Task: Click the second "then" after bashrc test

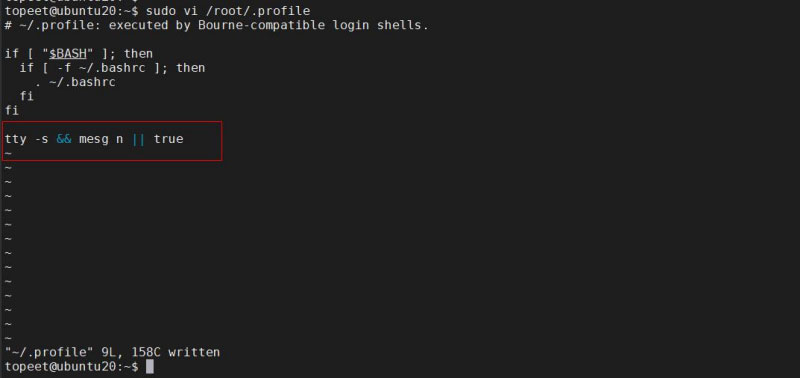Action: (x=190, y=68)
